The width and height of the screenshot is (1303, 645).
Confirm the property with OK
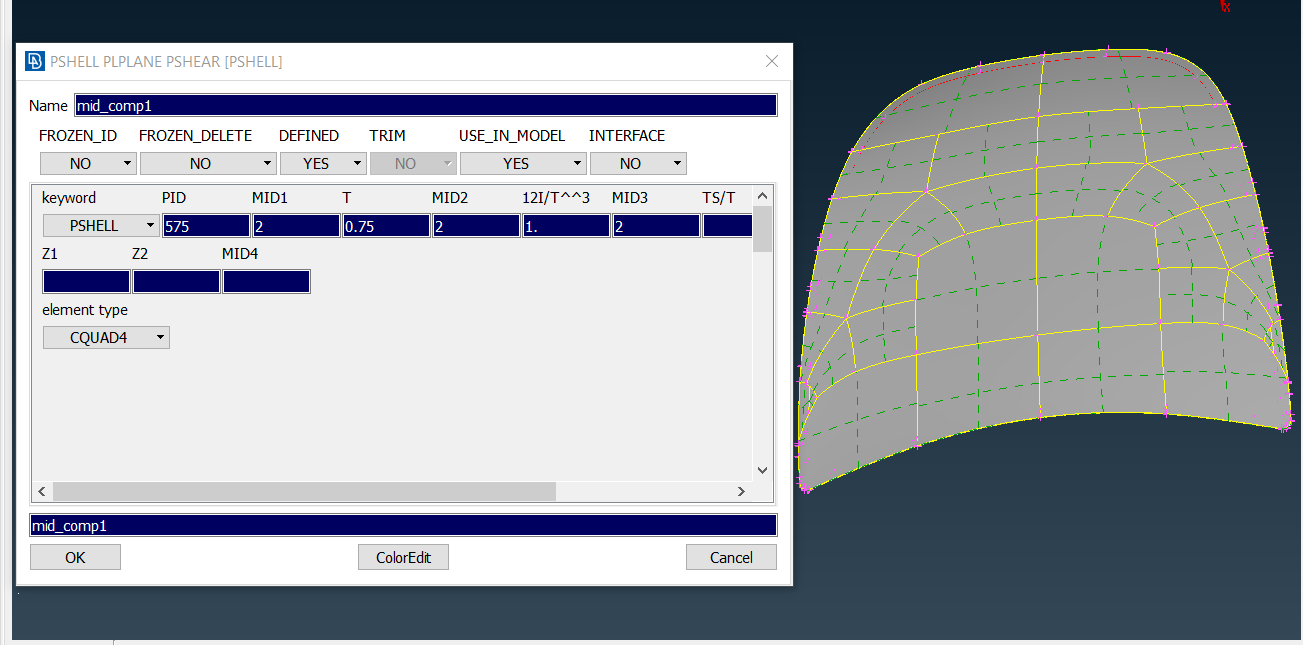click(x=75, y=557)
